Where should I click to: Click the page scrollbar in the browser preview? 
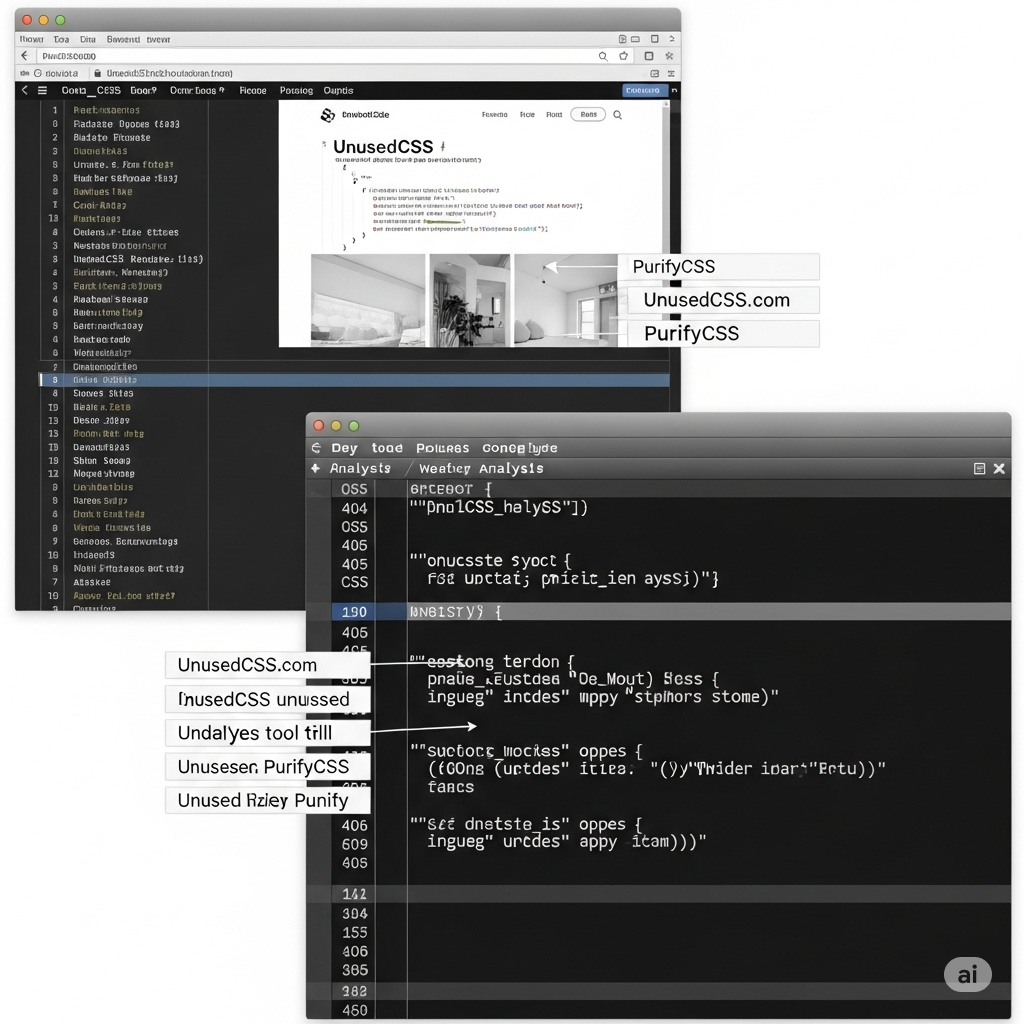click(665, 222)
